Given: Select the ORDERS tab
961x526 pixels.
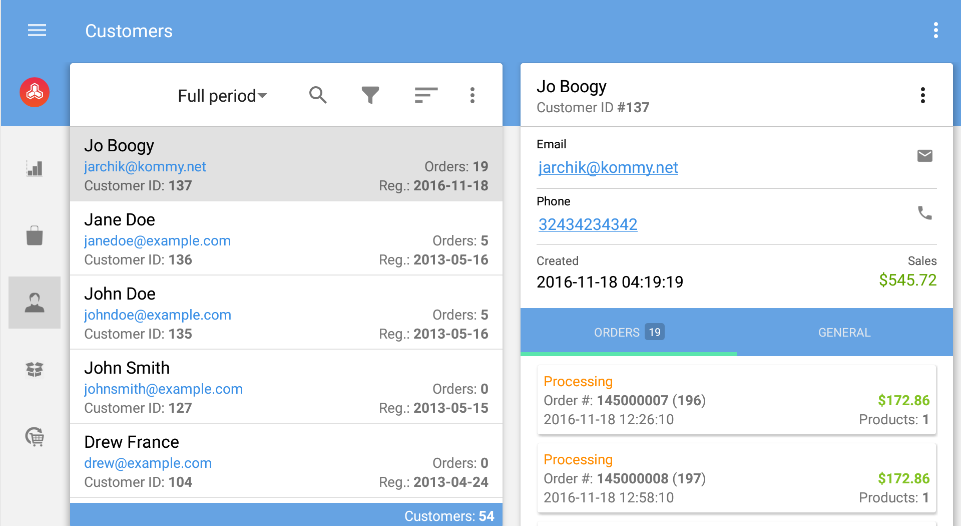Looking at the screenshot, I should [x=628, y=332].
